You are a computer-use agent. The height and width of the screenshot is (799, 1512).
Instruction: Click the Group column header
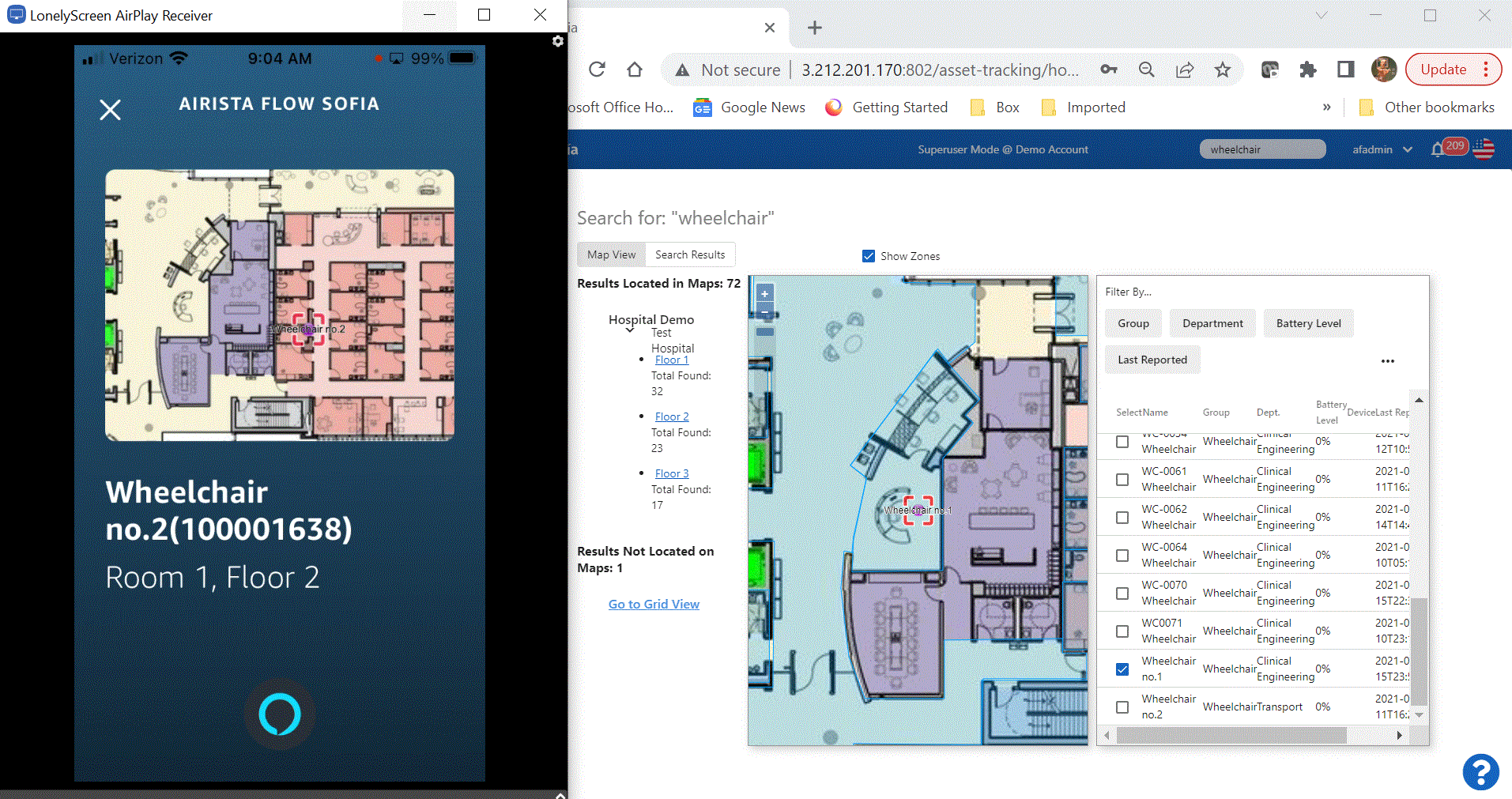coord(1216,413)
